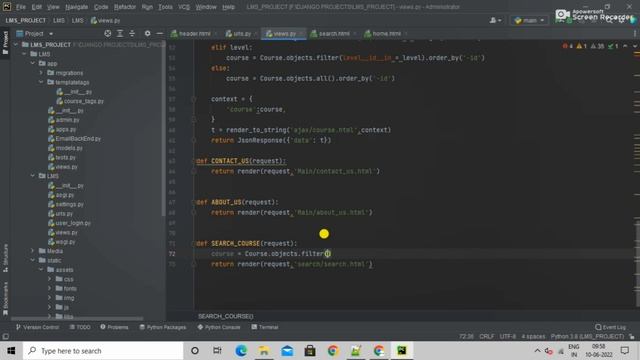Open Task View on the taskbar
This screenshot has height=360, width=640.
pos(217,351)
